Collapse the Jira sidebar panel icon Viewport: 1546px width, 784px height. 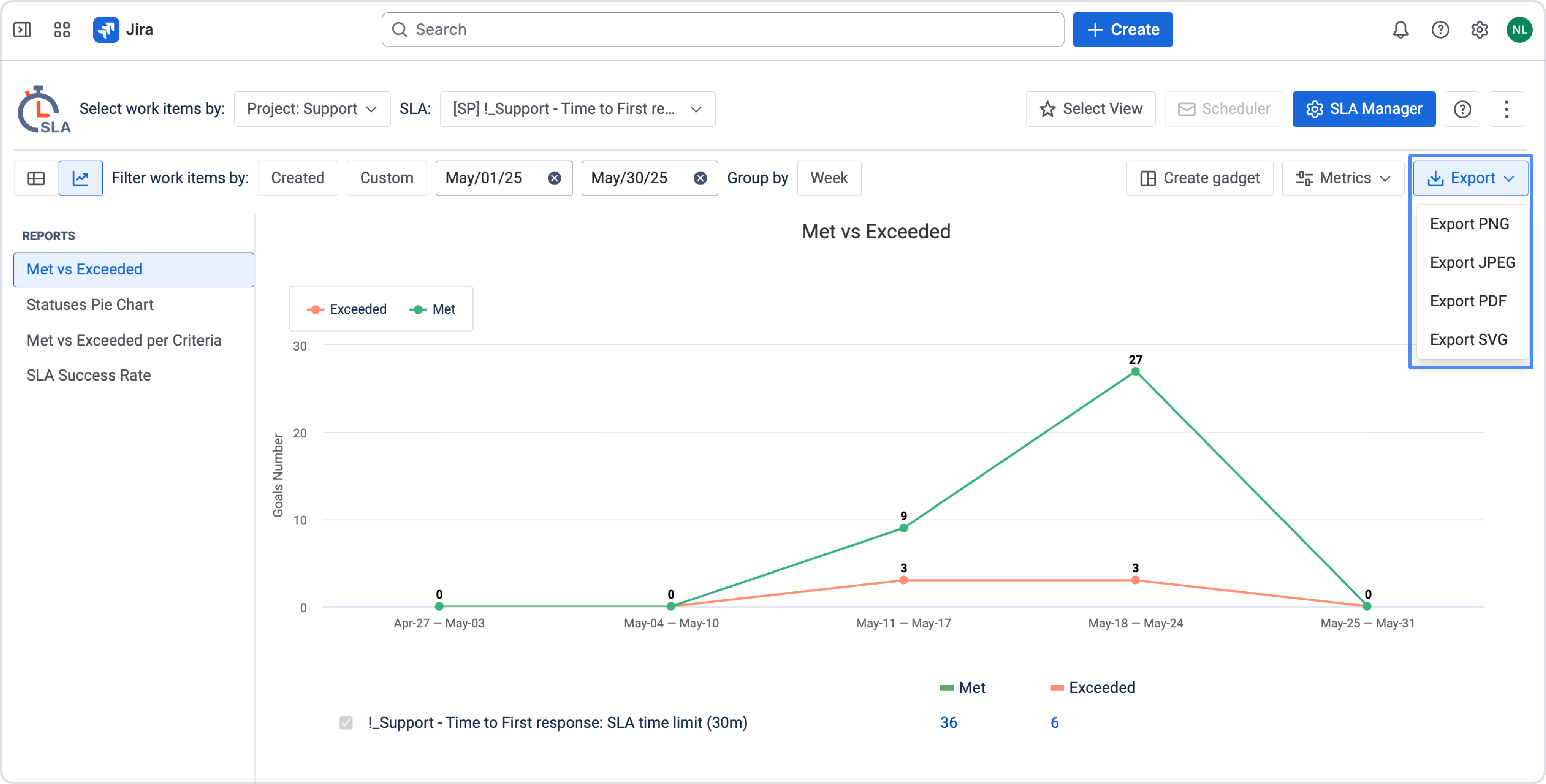click(22, 29)
